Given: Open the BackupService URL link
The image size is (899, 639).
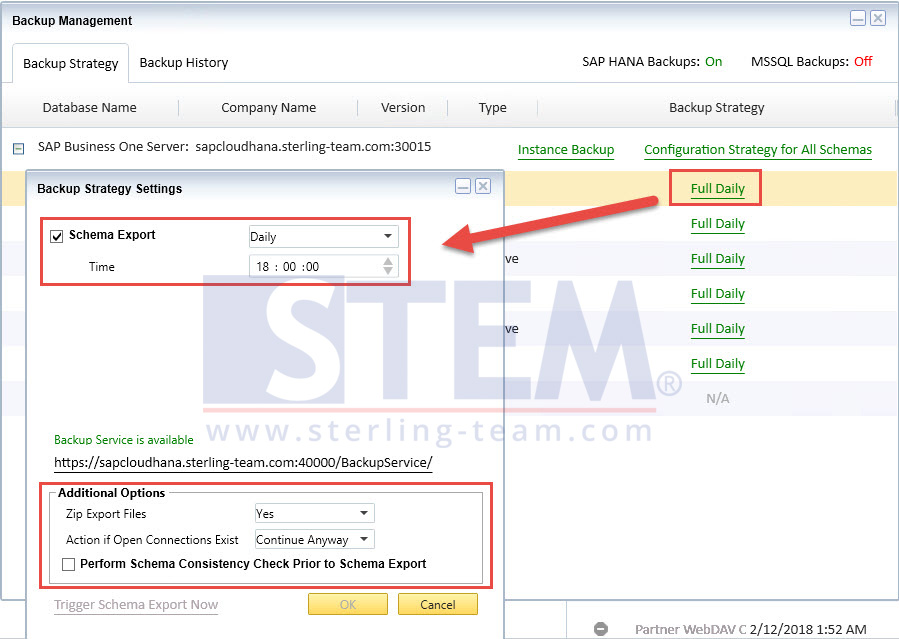Looking at the screenshot, I should (x=243, y=462).
